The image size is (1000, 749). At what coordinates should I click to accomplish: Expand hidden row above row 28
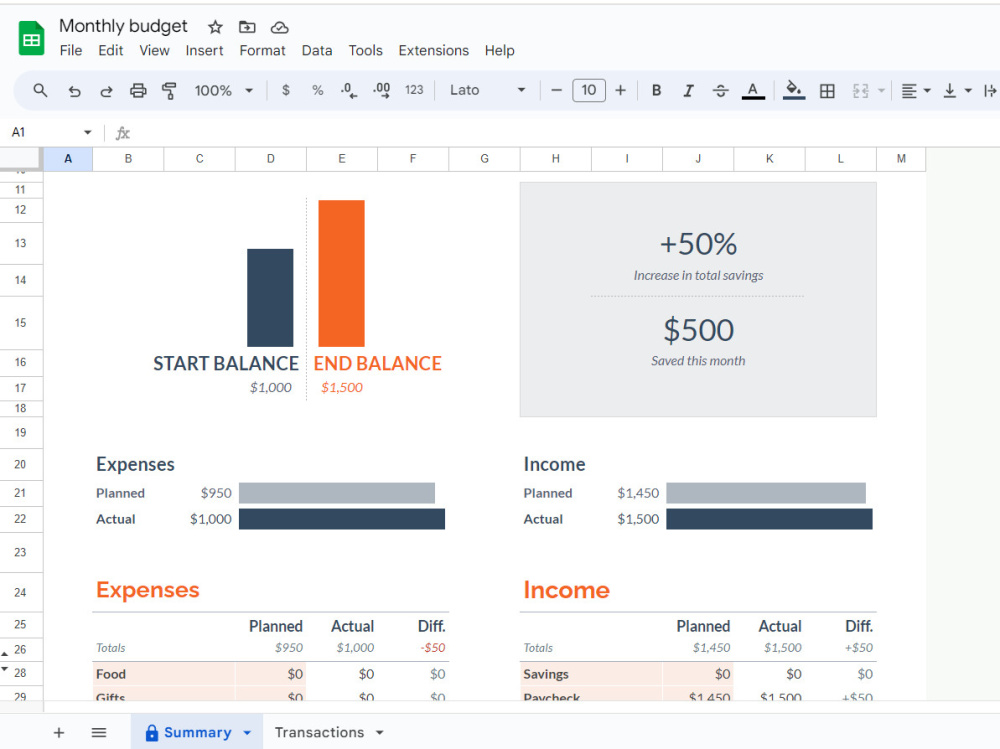tap(5, 669)
